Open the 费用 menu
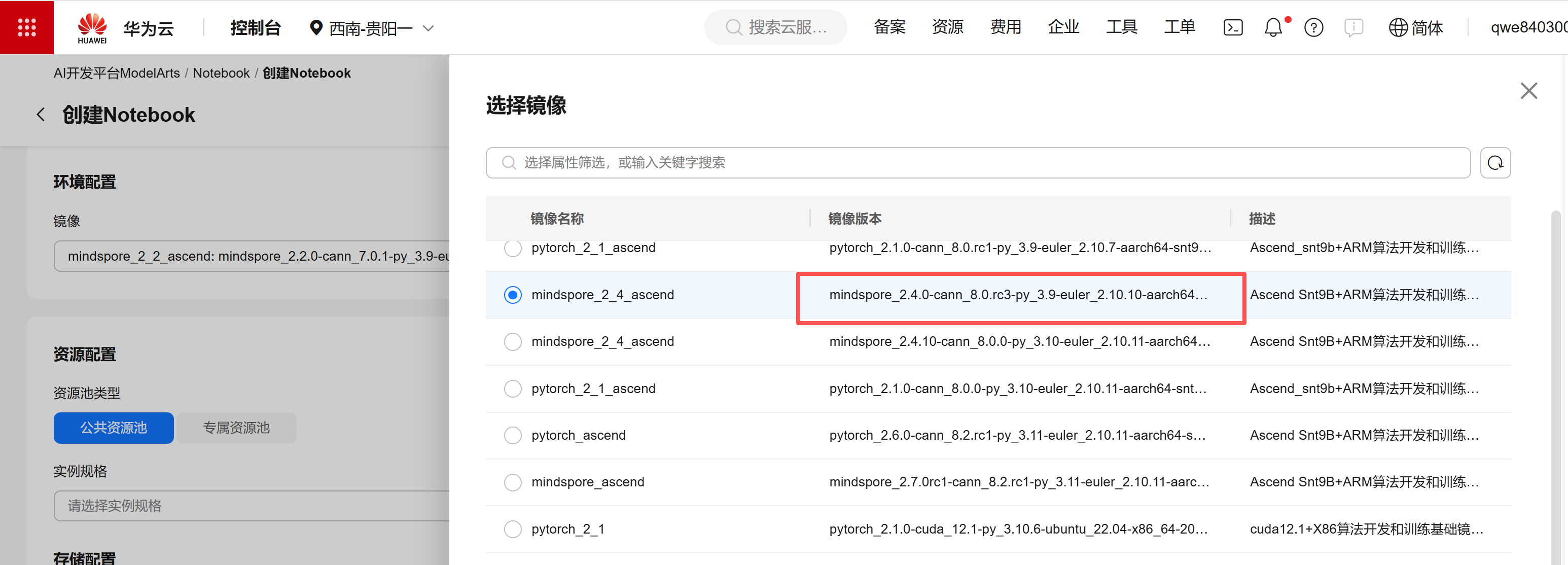1568x565 pixels. click(x=1005, y=27)
